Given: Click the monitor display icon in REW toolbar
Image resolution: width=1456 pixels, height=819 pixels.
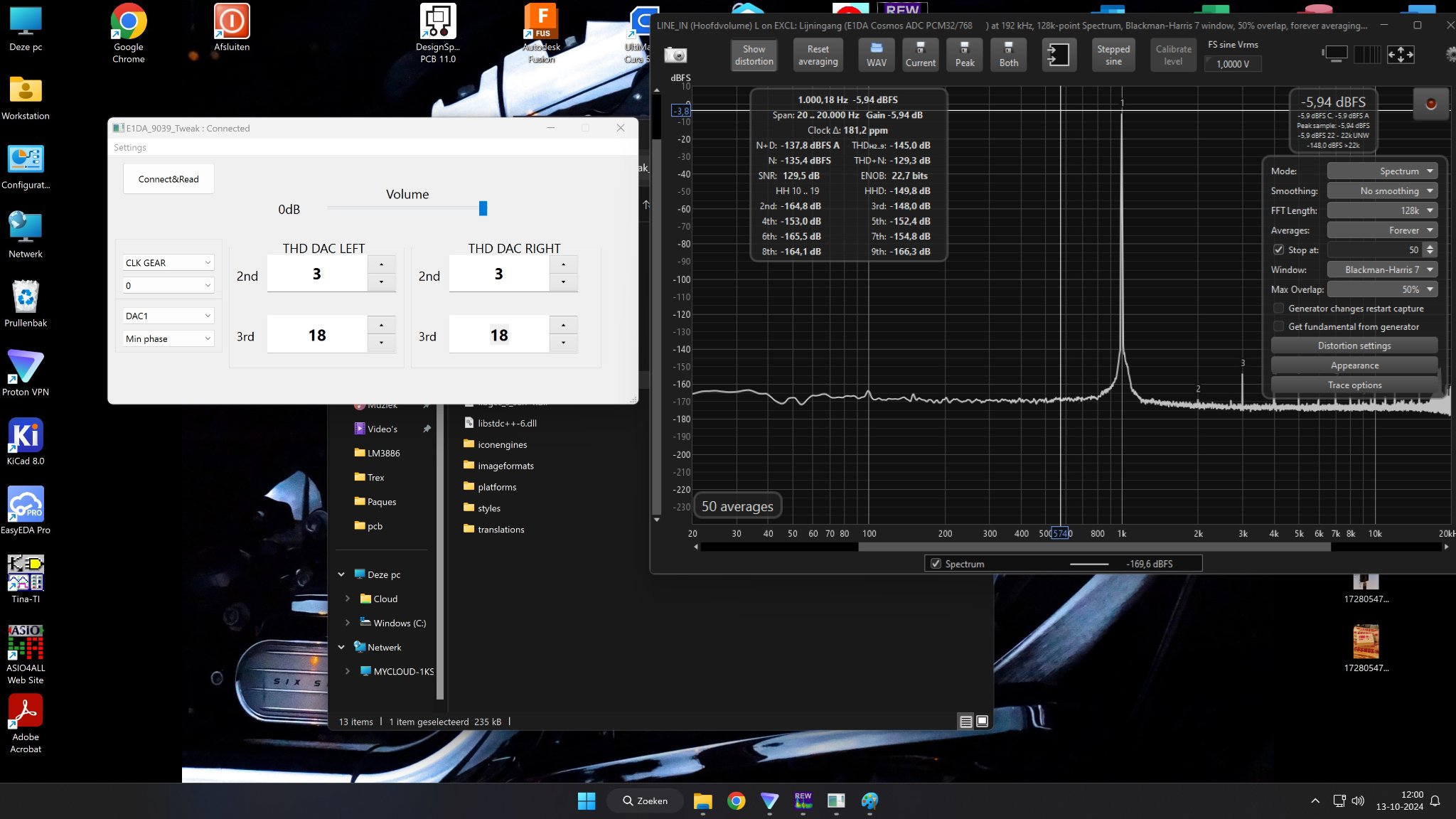Looking at the screenshot, I should [x=1335, y=54].
